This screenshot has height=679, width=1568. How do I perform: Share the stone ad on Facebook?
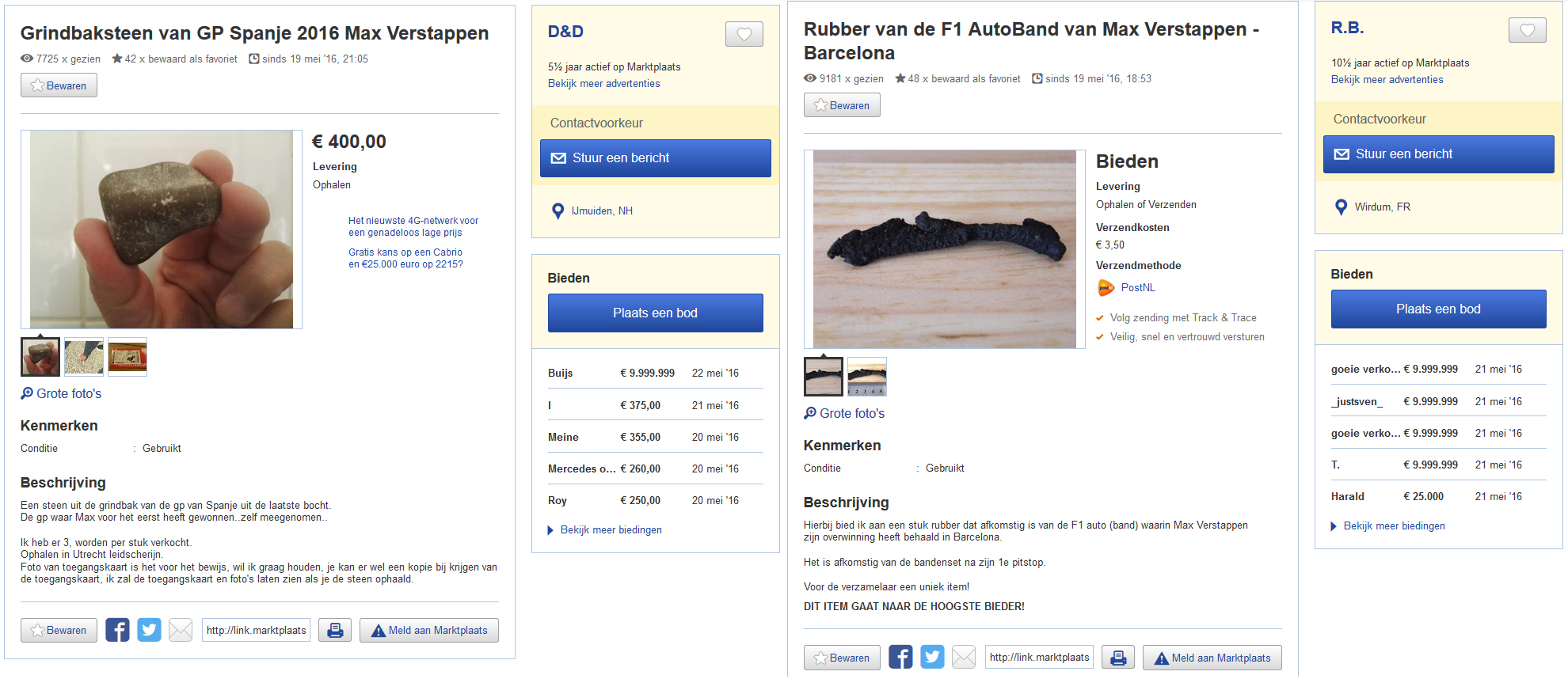[x=117, y=630]
